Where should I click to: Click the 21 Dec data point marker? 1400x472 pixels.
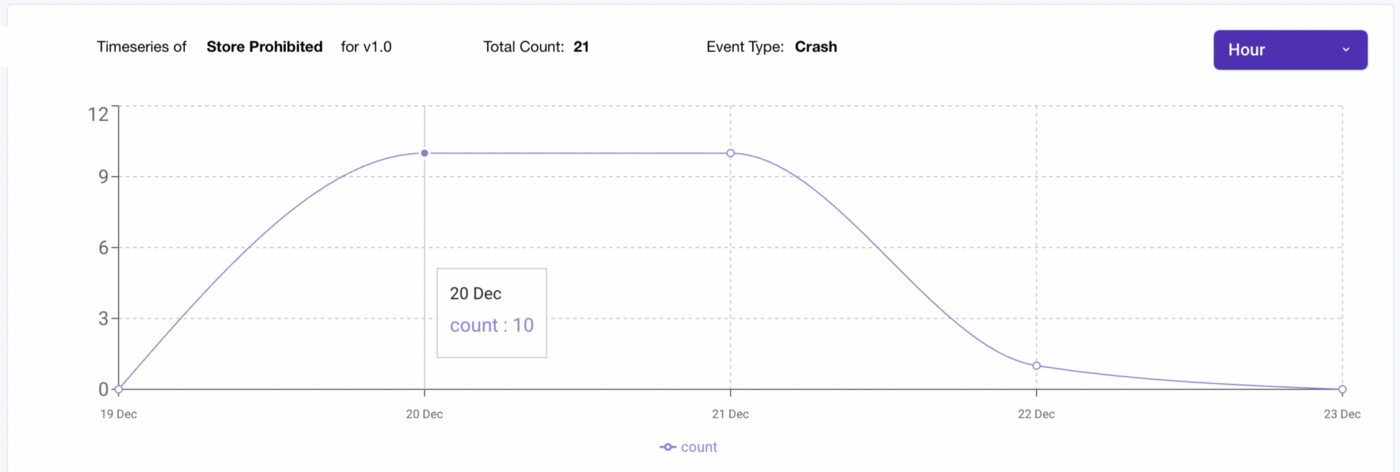(730, 153)
